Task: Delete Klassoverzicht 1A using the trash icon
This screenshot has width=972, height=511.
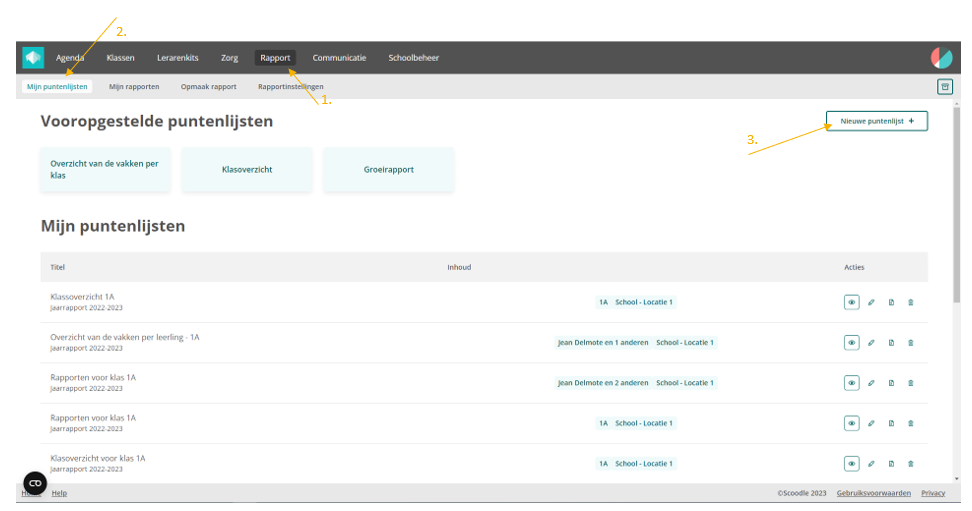Action: 910,302
